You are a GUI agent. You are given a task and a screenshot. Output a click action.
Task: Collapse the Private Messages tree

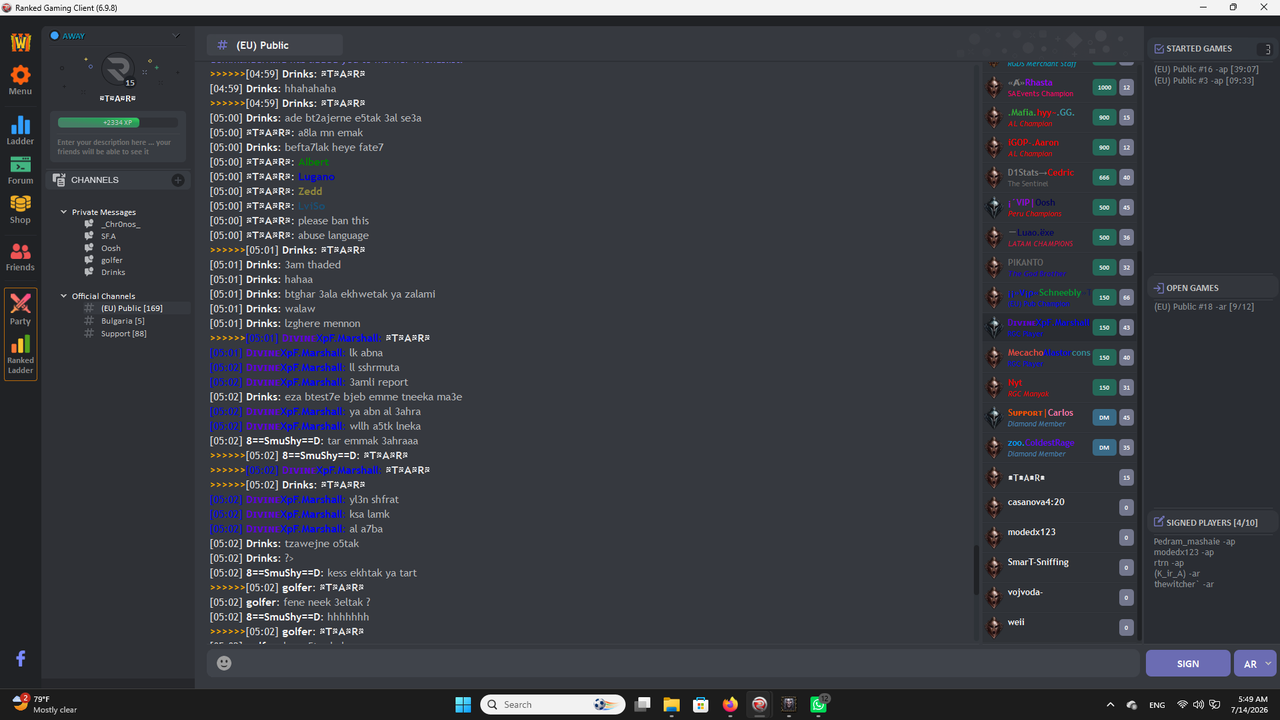coord(64,212)
